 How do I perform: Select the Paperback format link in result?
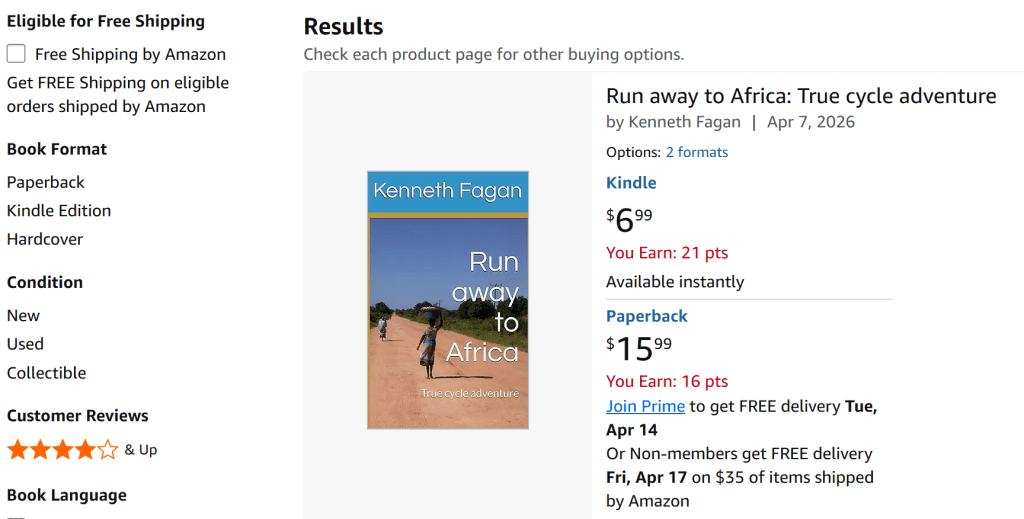pos(647,316)
